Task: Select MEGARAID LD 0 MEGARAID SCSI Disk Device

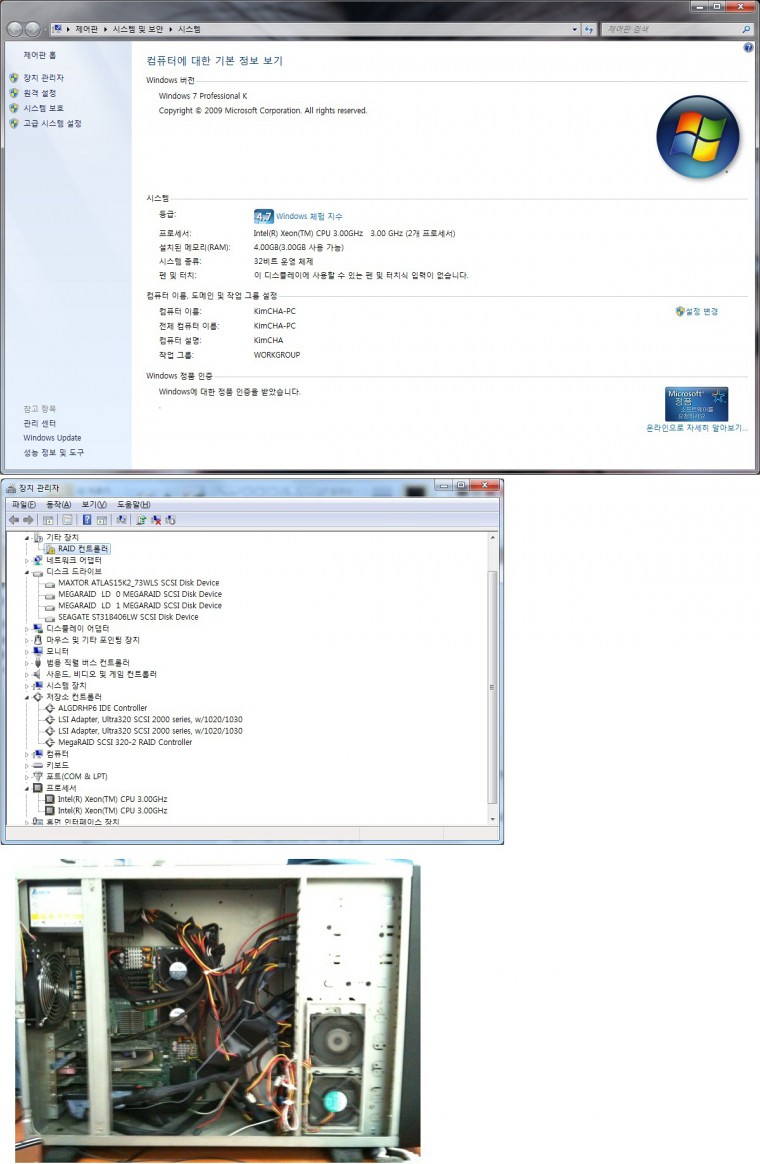Action: coord(140,594)
